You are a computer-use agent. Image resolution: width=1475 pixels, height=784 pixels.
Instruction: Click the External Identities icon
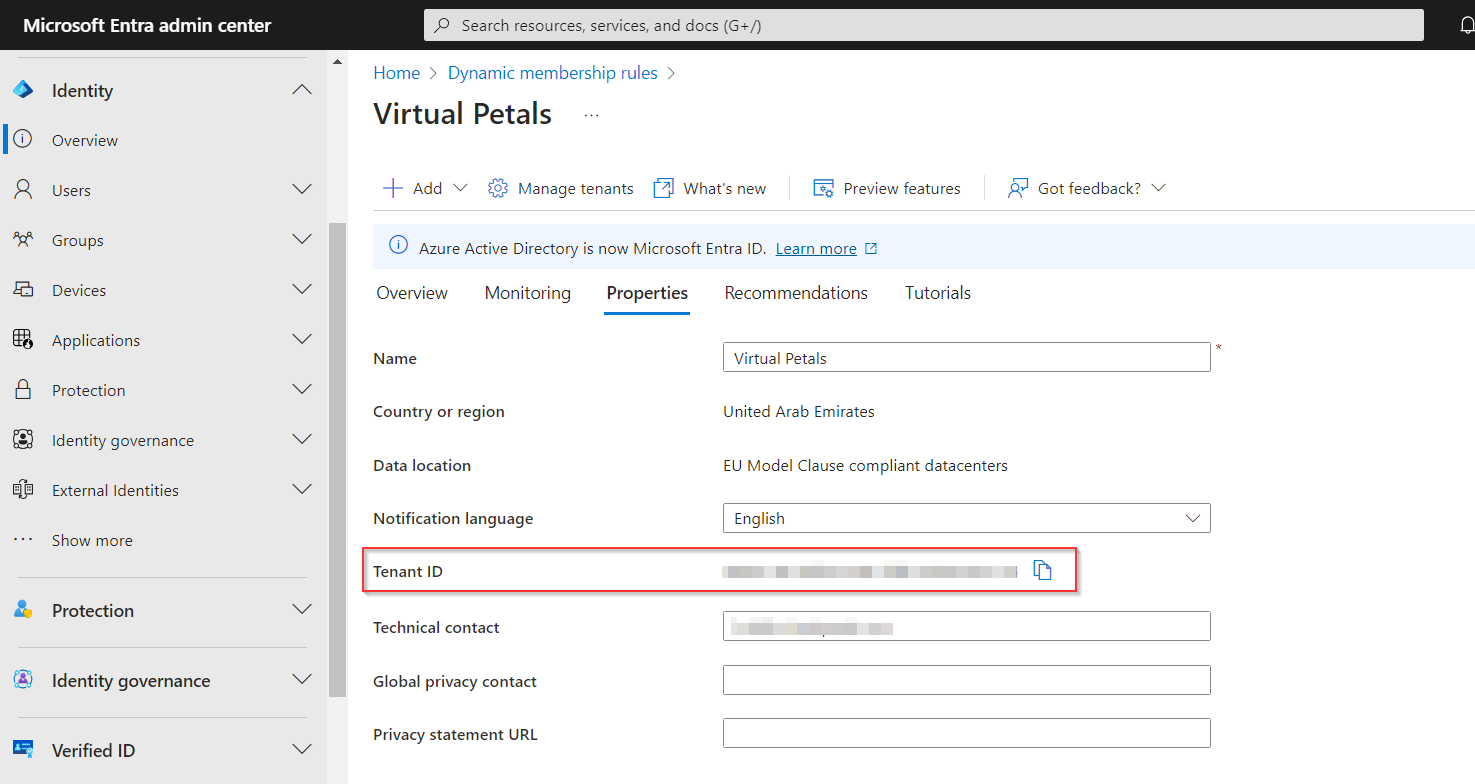coord(23,489)
